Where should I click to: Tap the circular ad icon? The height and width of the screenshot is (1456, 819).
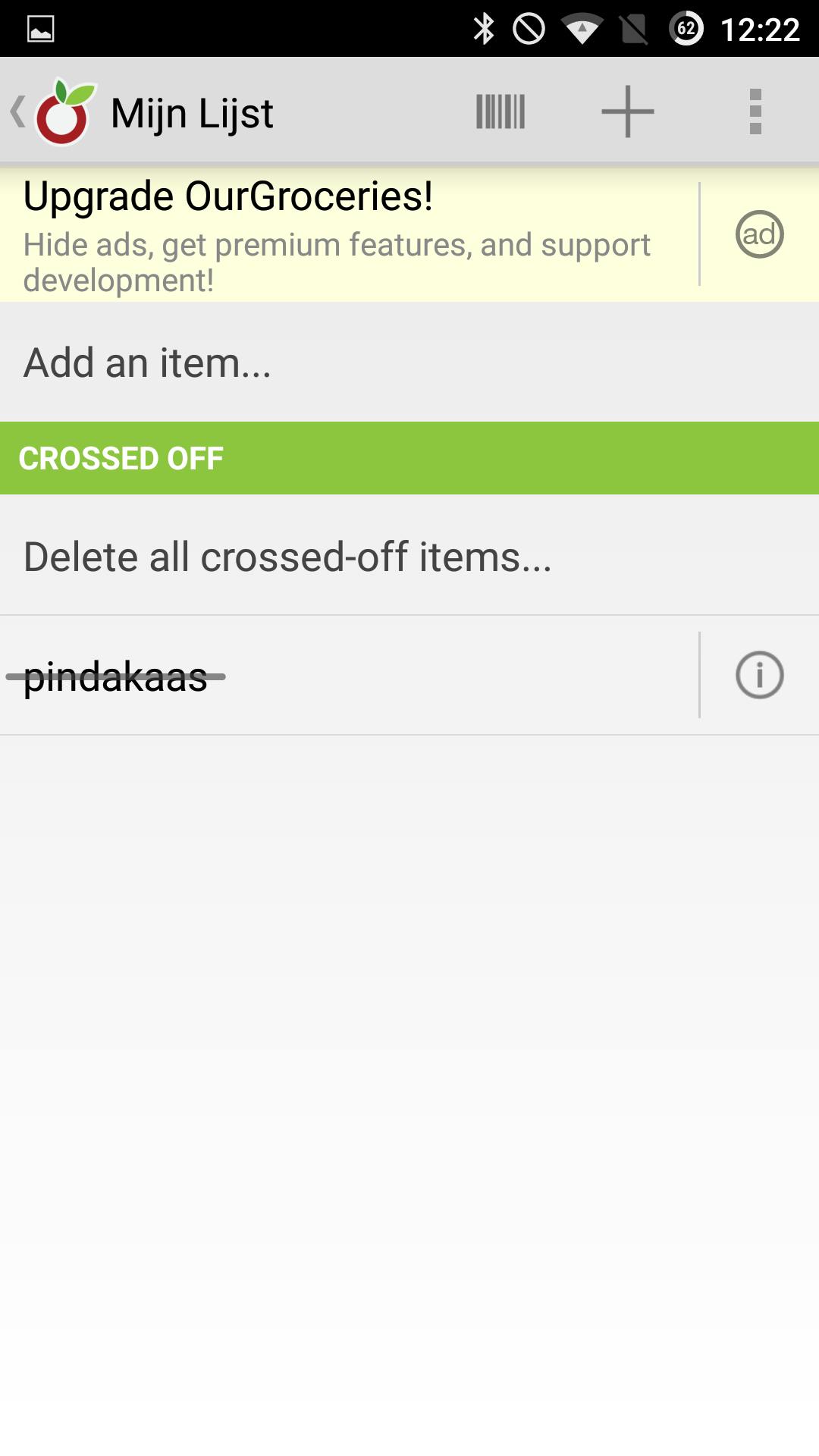pos(759,234)
